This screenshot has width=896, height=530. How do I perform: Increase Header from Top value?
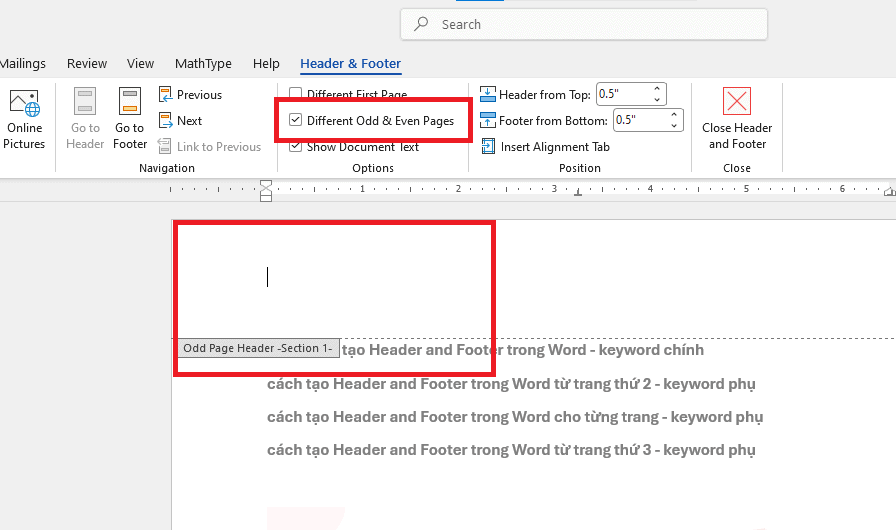[657, 89]
